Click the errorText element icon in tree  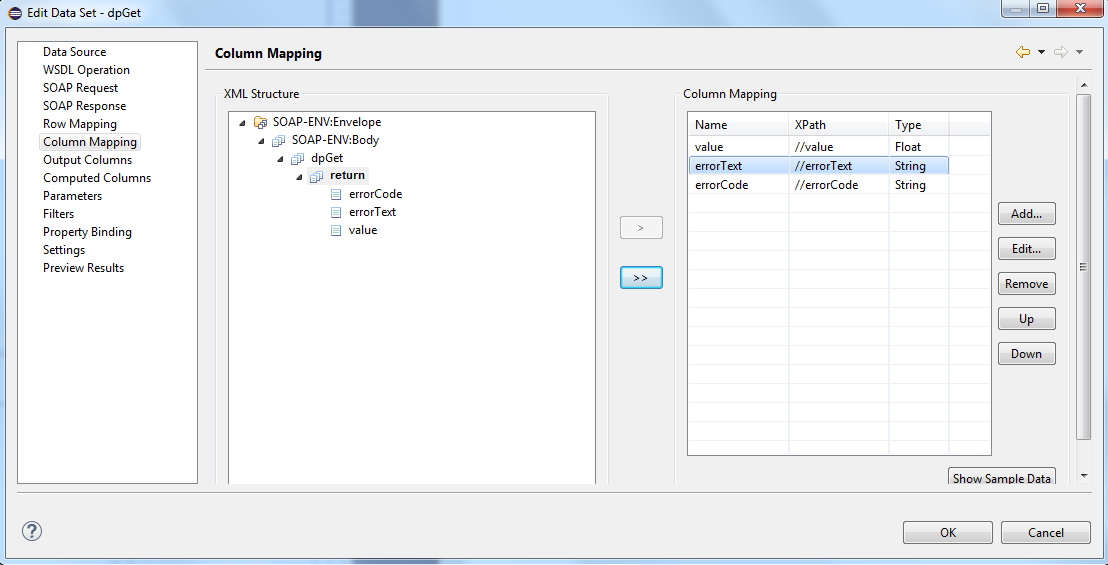click(337, 212)
